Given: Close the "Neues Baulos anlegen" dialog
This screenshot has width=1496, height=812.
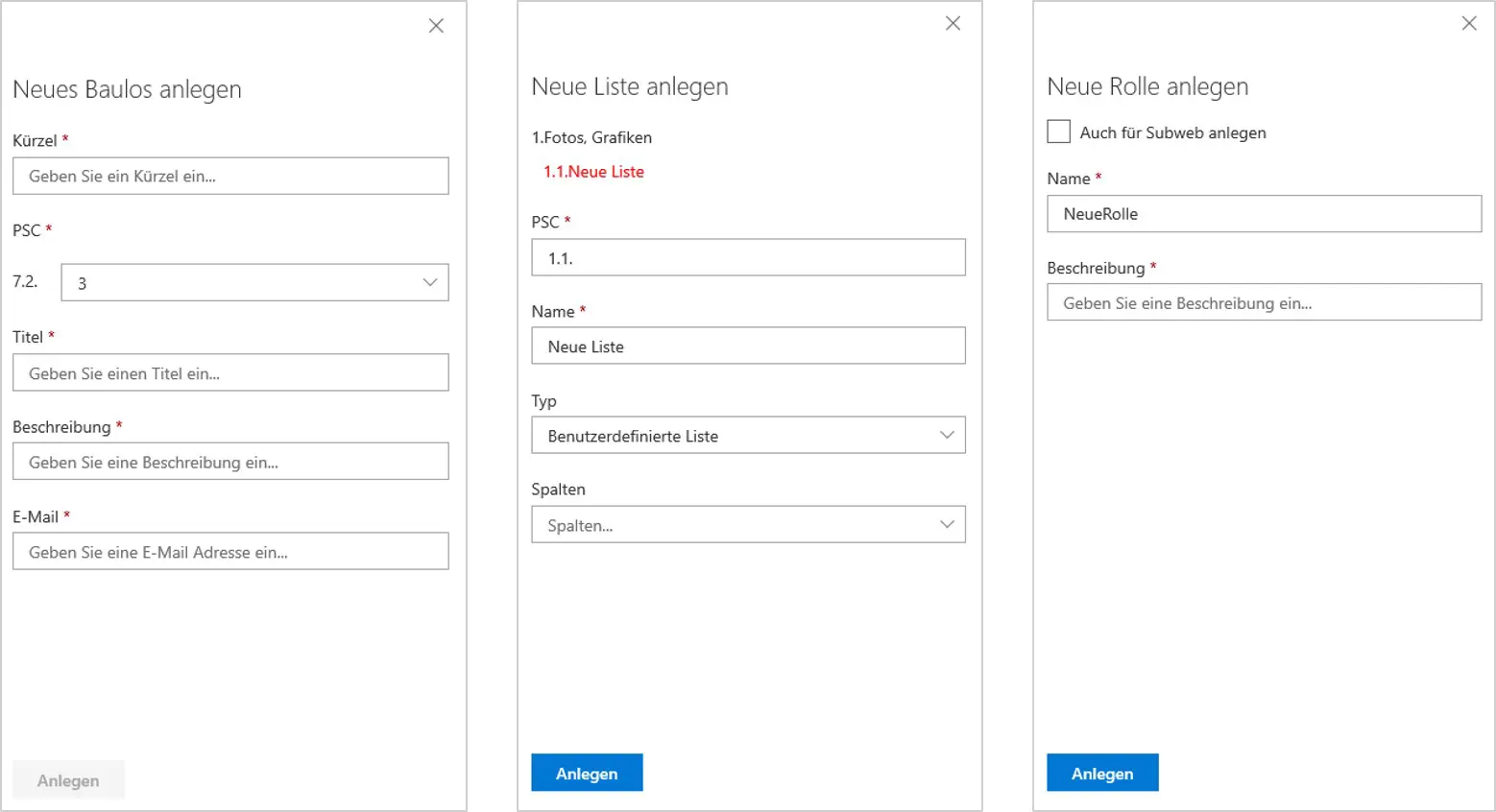Looking at the screenshot, I should 436,26.
